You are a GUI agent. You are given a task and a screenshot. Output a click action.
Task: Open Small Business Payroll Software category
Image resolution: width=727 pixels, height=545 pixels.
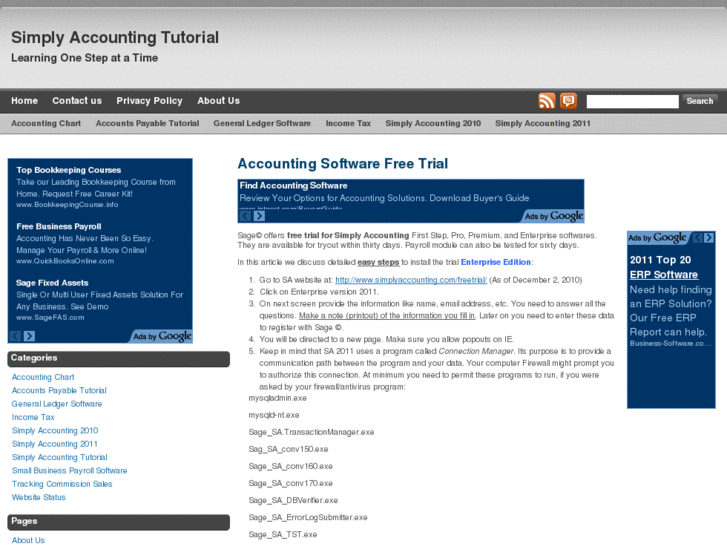point(70,471)
